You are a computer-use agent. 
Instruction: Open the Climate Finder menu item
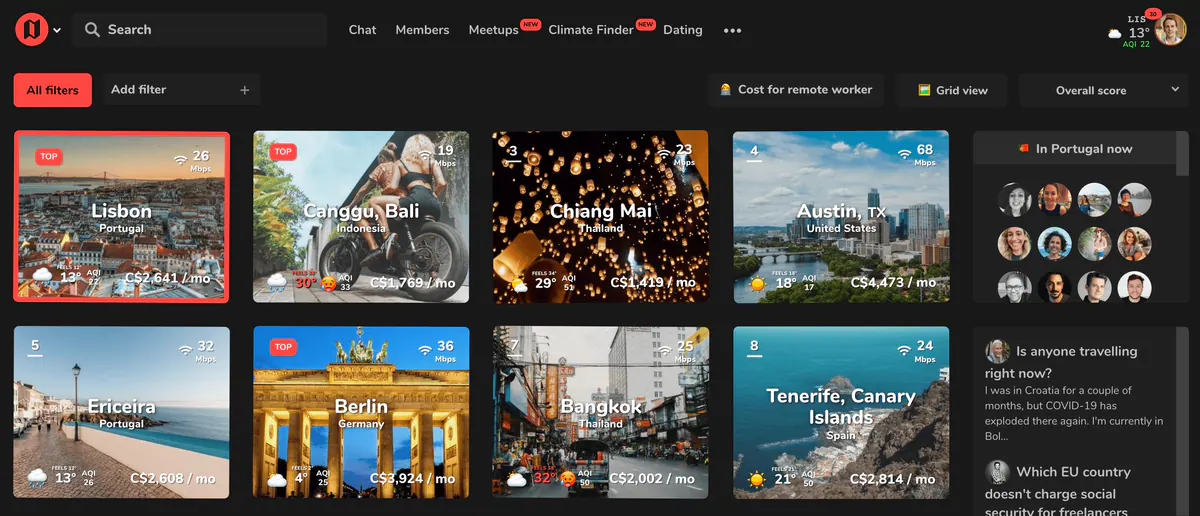click(x=591, y=30)
